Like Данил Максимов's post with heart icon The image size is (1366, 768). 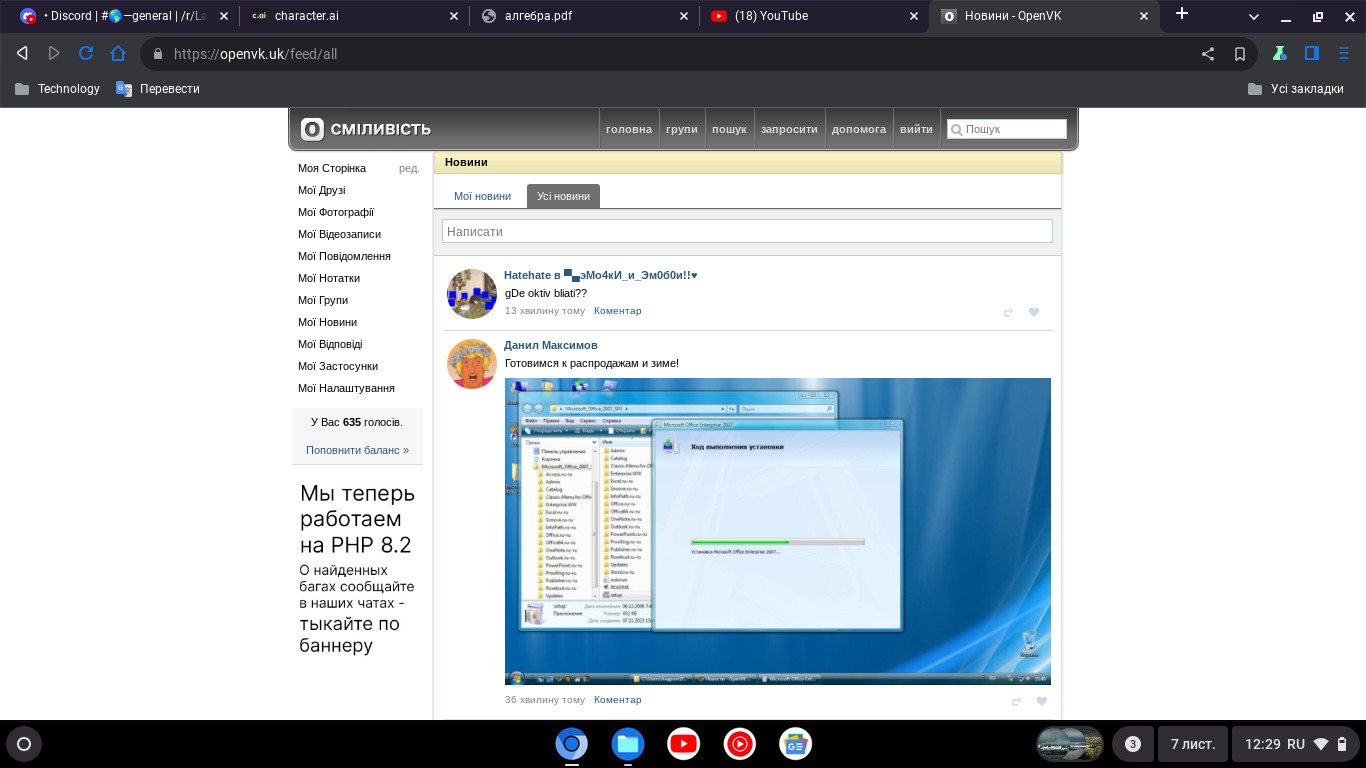1041,701
